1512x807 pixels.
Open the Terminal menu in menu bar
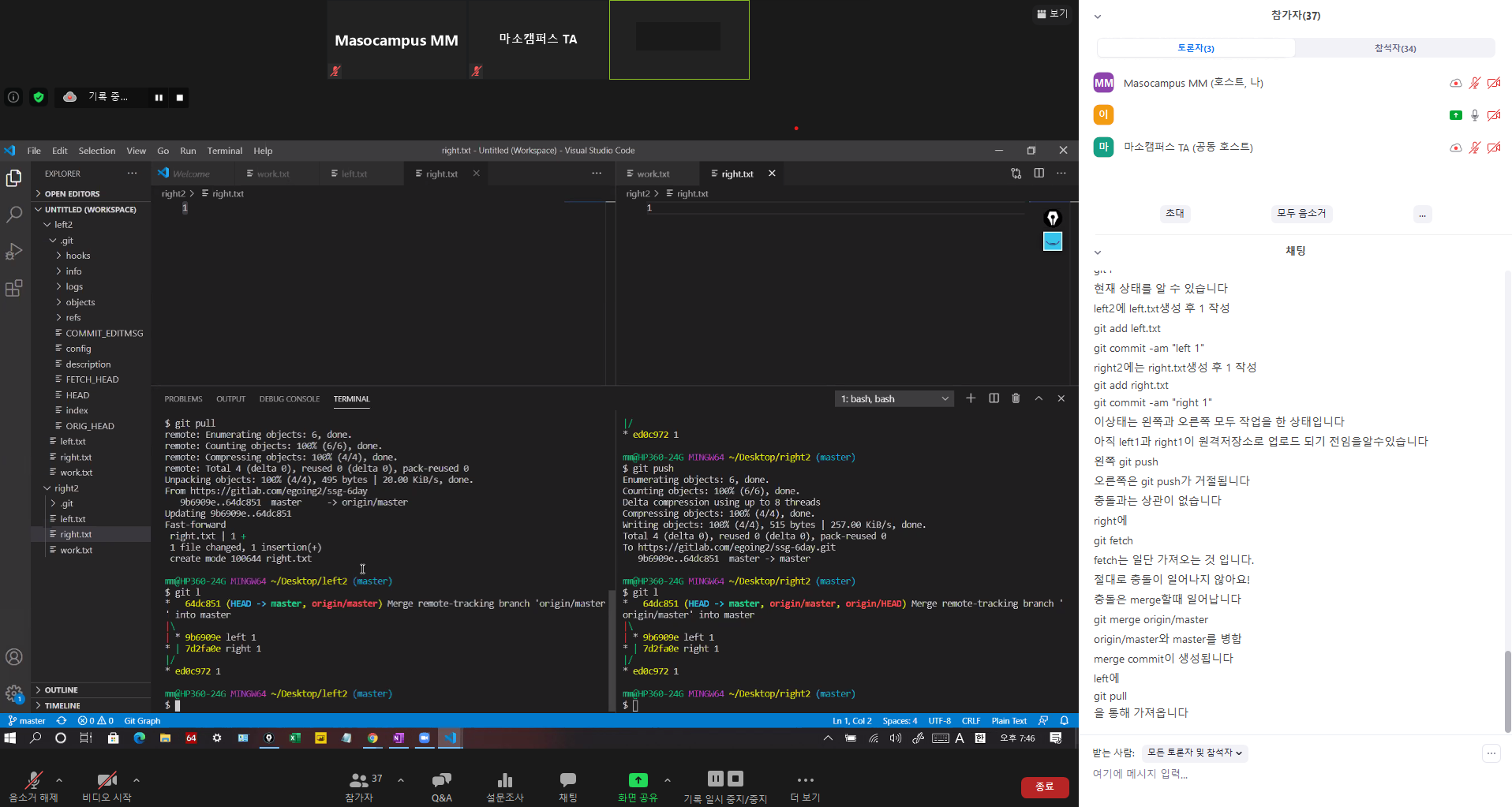tap(224, 151)
